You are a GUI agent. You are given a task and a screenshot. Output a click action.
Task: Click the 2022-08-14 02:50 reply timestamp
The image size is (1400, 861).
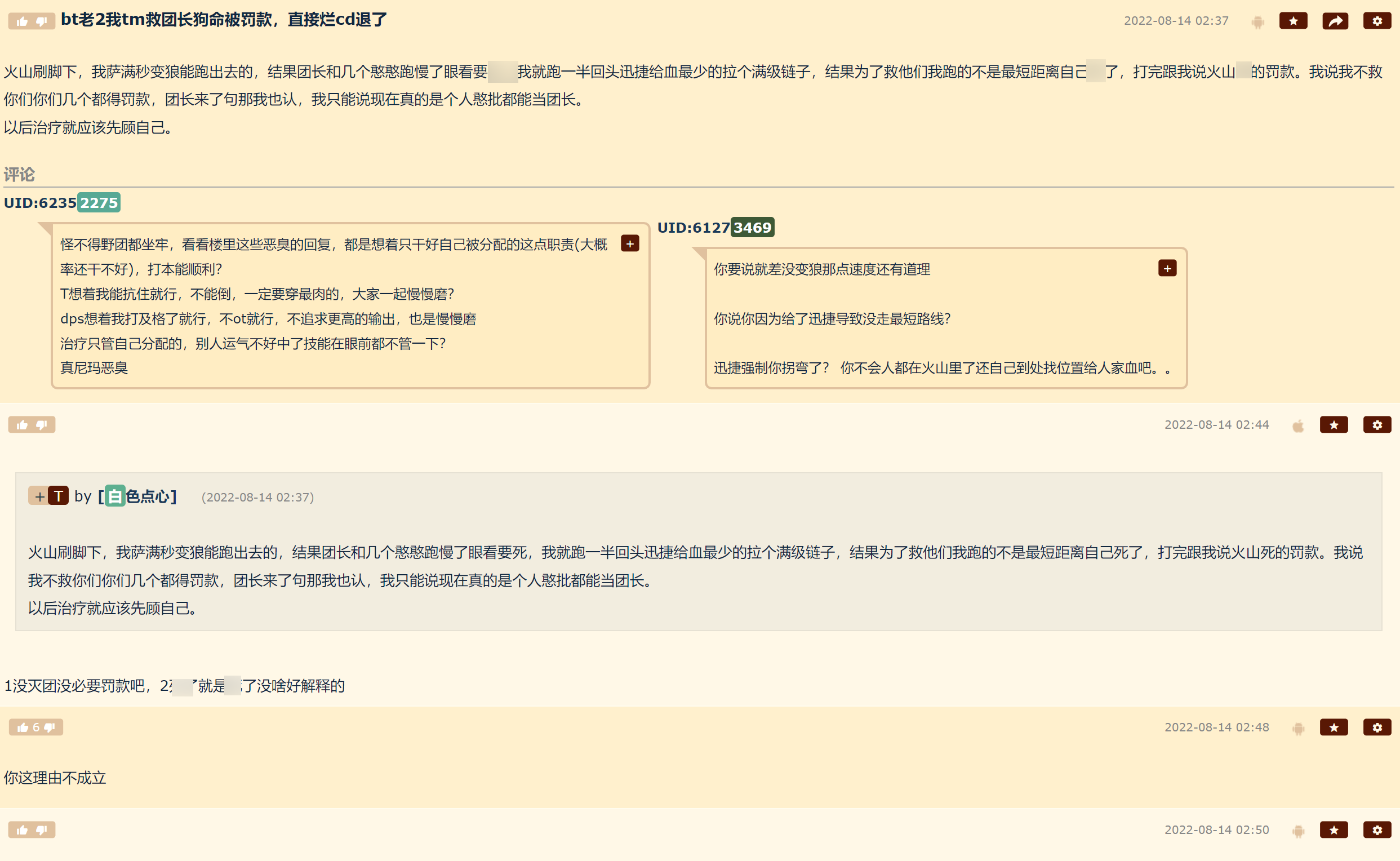[x=1216, y=829]
